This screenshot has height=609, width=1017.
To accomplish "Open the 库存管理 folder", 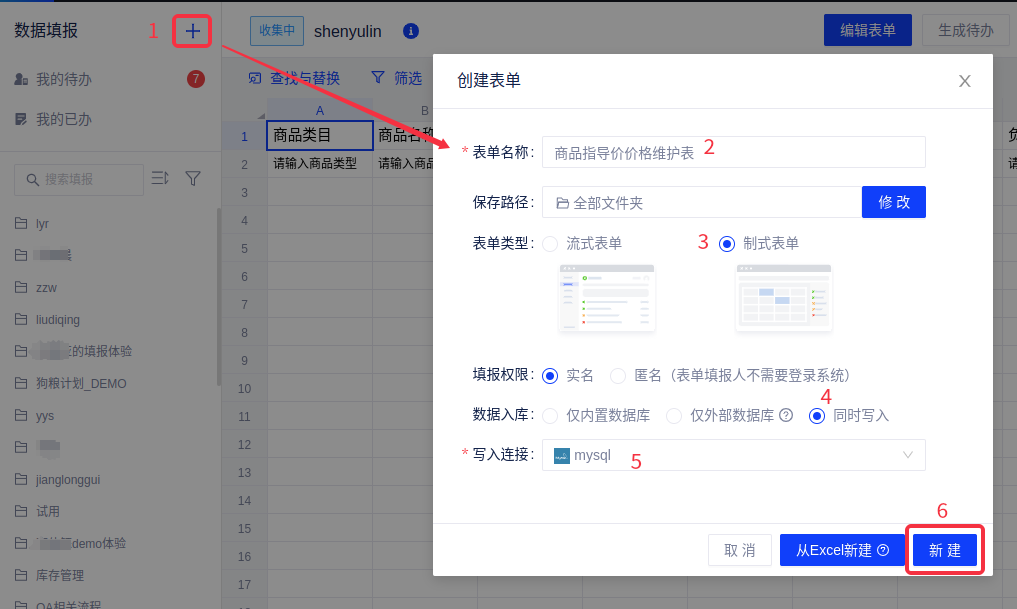I will coord(59,575).
